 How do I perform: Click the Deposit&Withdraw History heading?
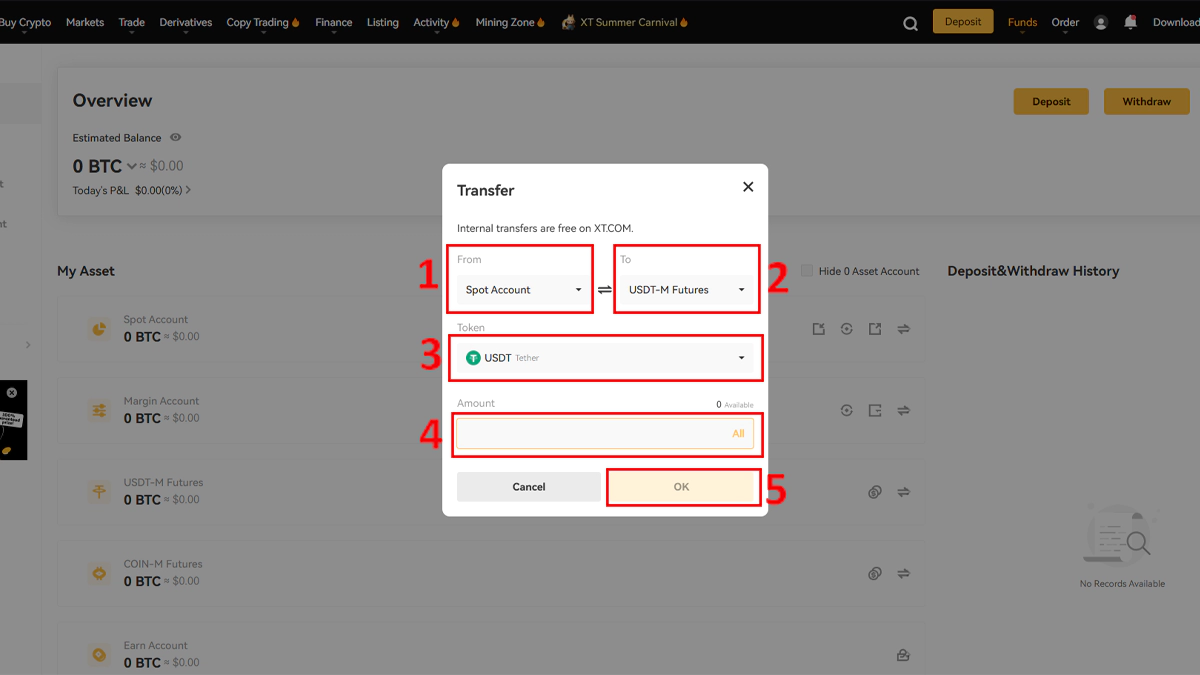tap(1033, 271)
